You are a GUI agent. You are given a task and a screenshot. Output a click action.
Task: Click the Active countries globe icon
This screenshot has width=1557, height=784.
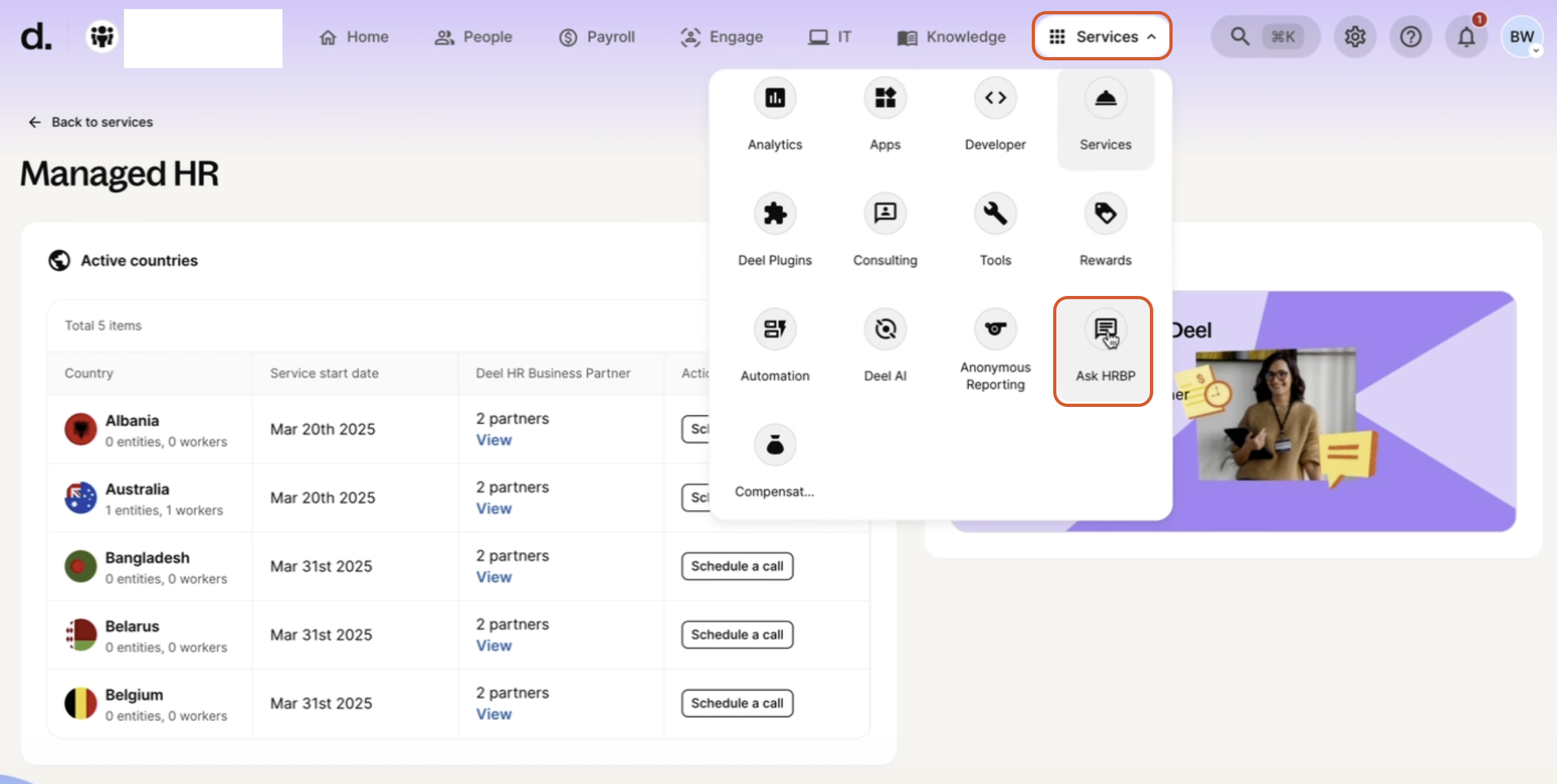click(x=59, y=260)
